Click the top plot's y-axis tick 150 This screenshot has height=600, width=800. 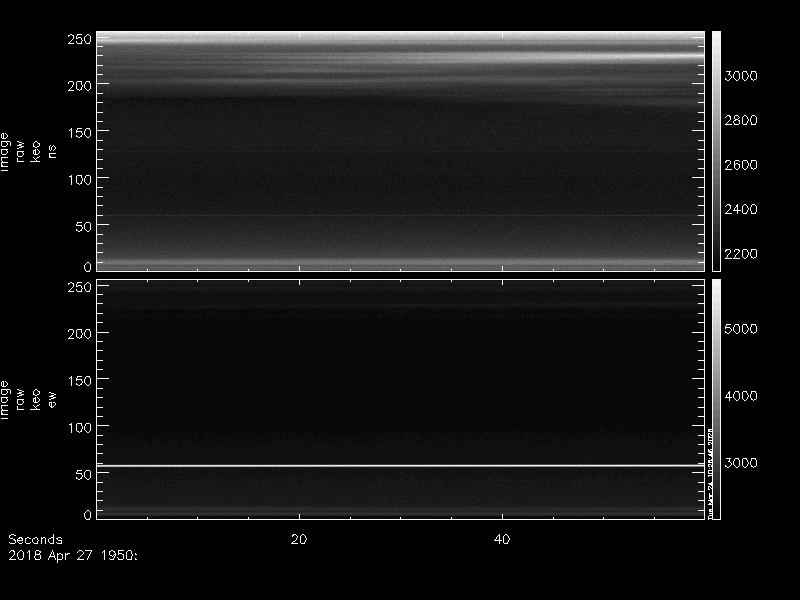pyautogui.click(x=79, y=133)
